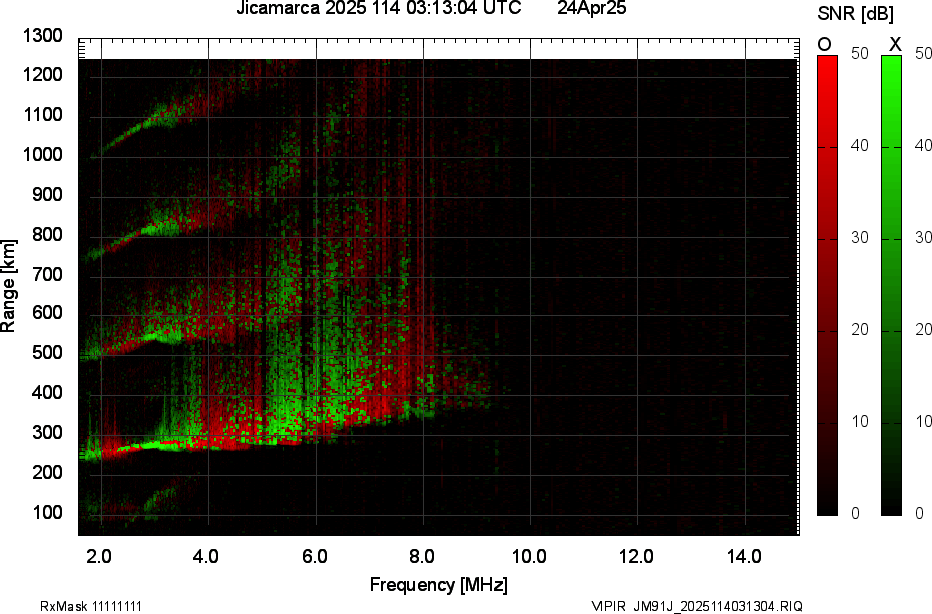Screen dimensions: 932x614
Task: Click the green X-mode SNR color bar
Action: [x=891, y=285]
